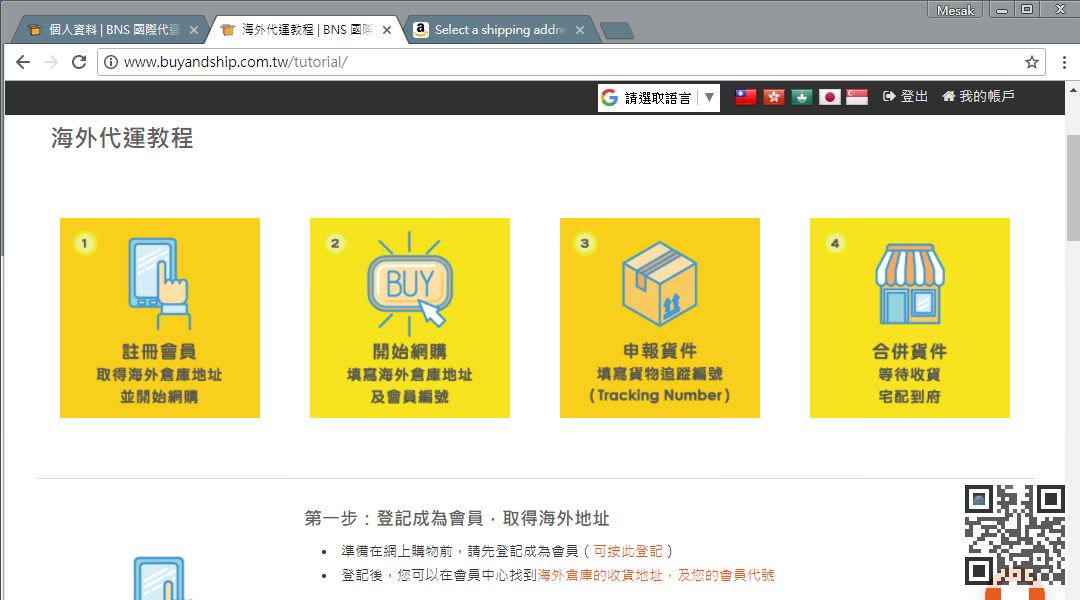This screenshot has width=1080, height=600.
Task: Open the 請選取語言 language dropdown
Action: click(658, 97)
